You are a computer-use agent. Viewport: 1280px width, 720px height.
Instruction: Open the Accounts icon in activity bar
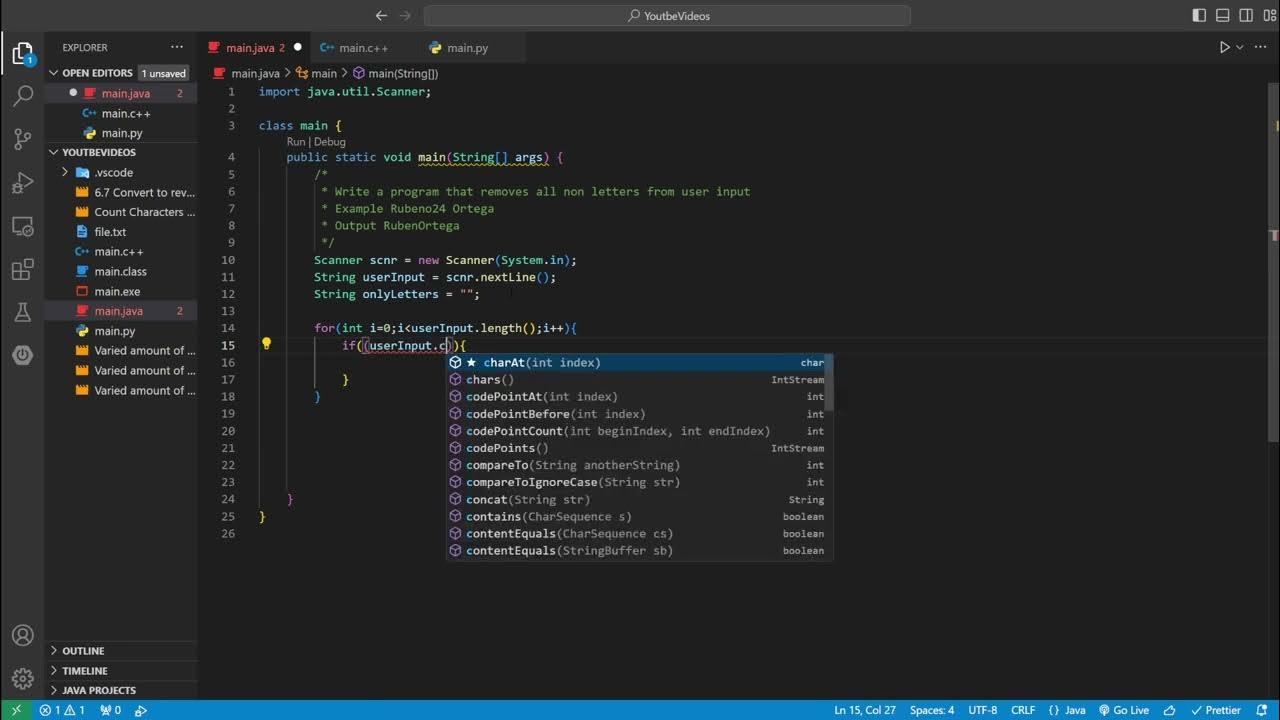click(22, 635)
